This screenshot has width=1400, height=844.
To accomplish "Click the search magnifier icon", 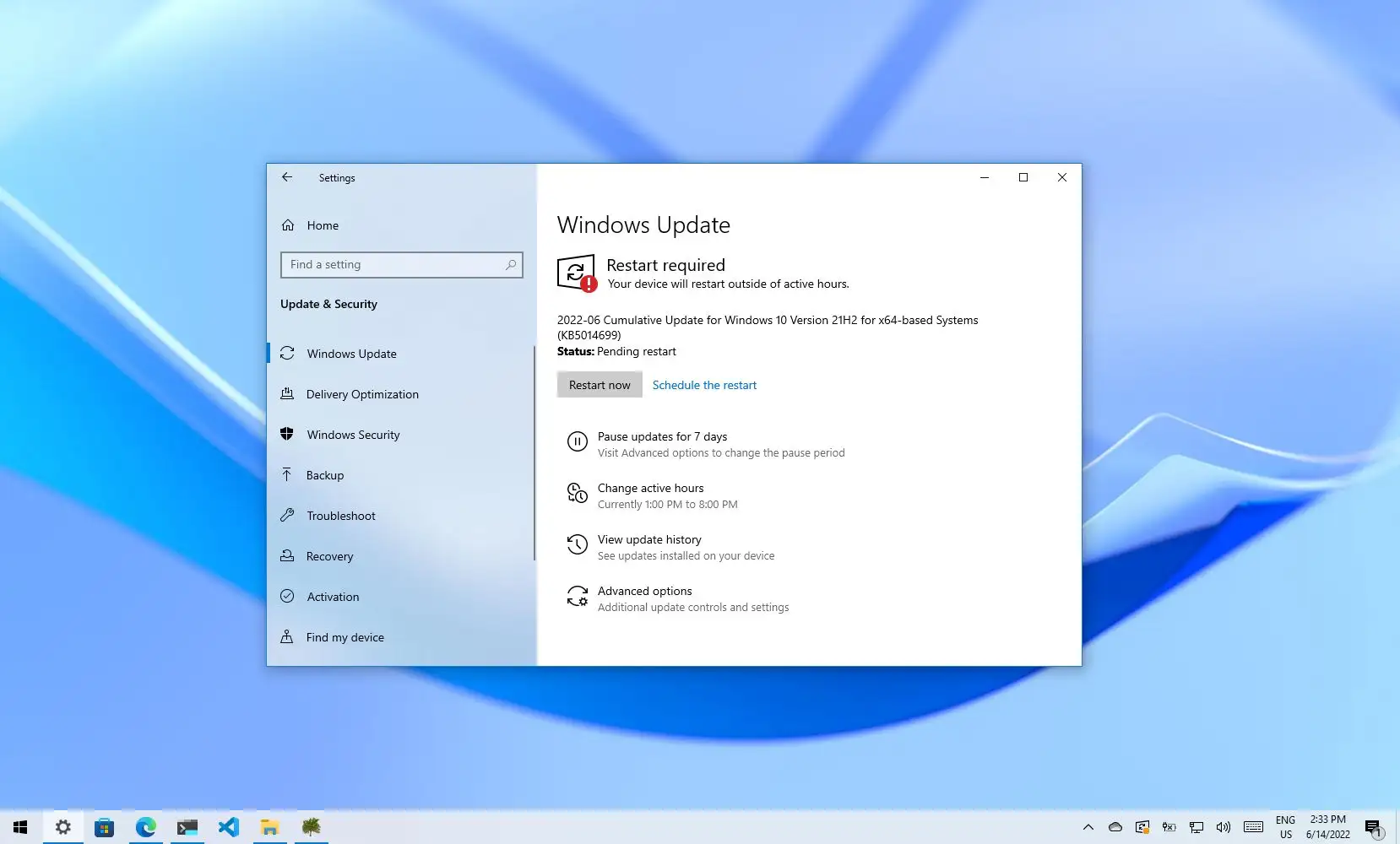I will pyautogui.click(x=511, y=265).
